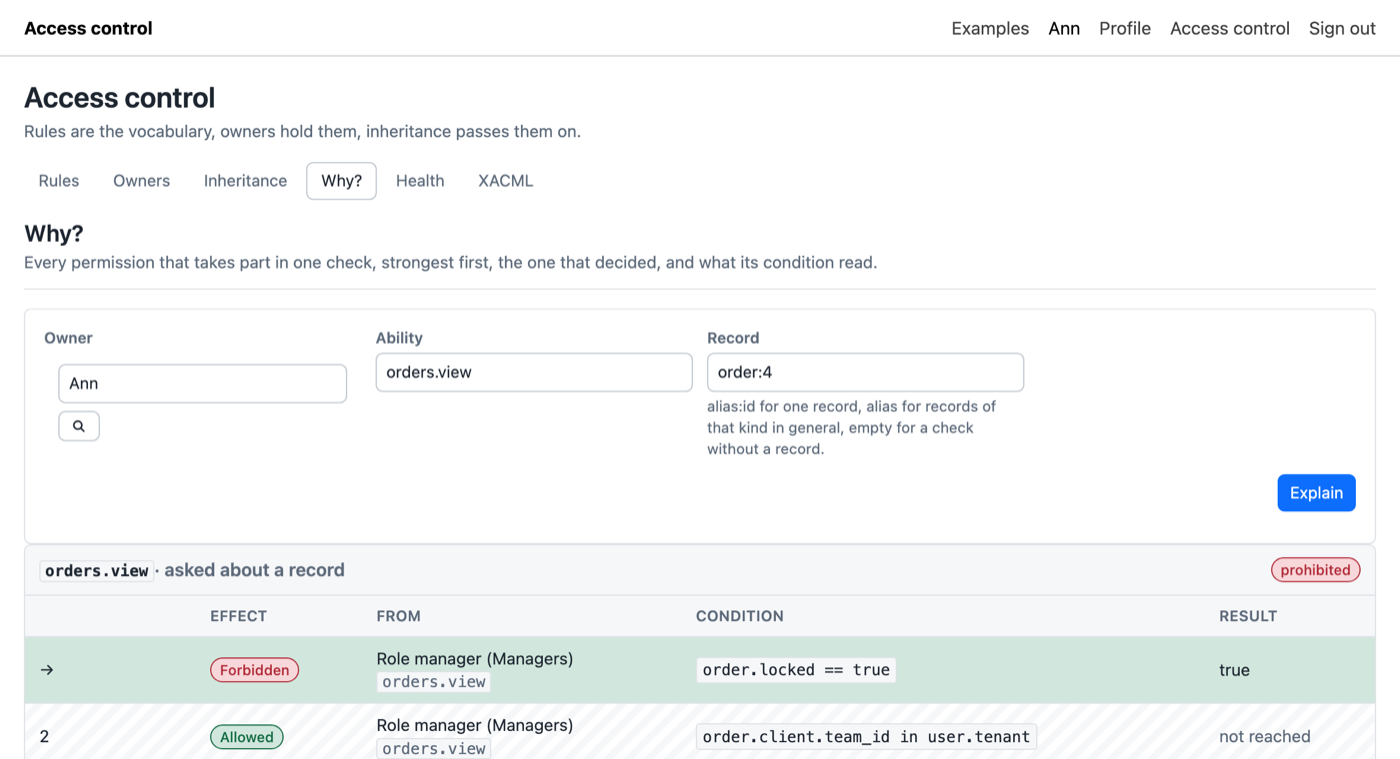Viewport: 1400px width, 759px height.
Task: Click the condition order.locked == true
Action: point(796,670)
